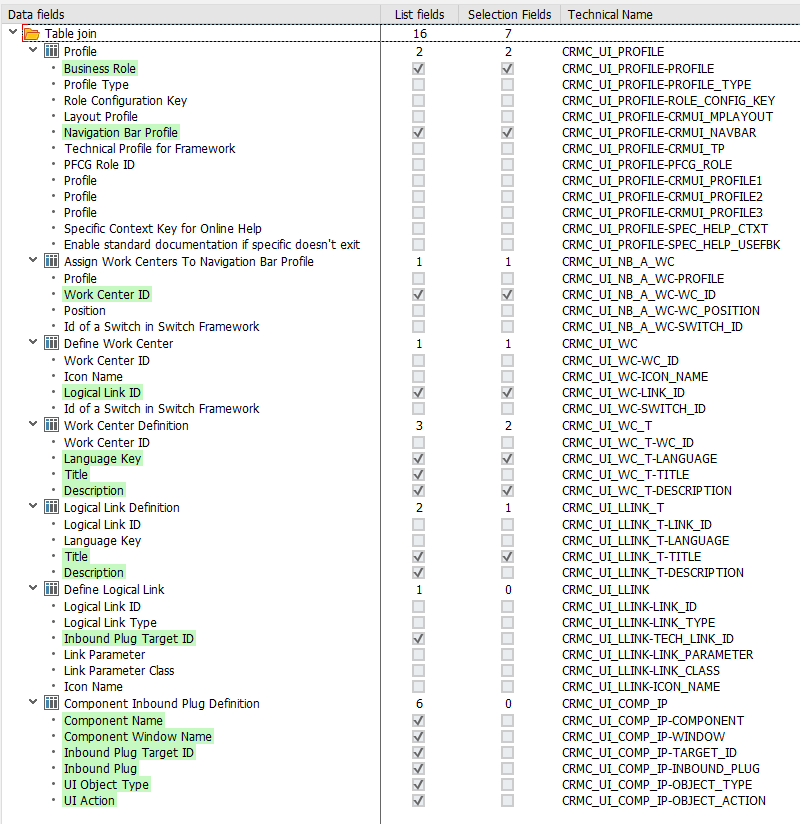Click the Define Work Center table icon
Viewport: 800px width, 824px height.
click(51, 343)
